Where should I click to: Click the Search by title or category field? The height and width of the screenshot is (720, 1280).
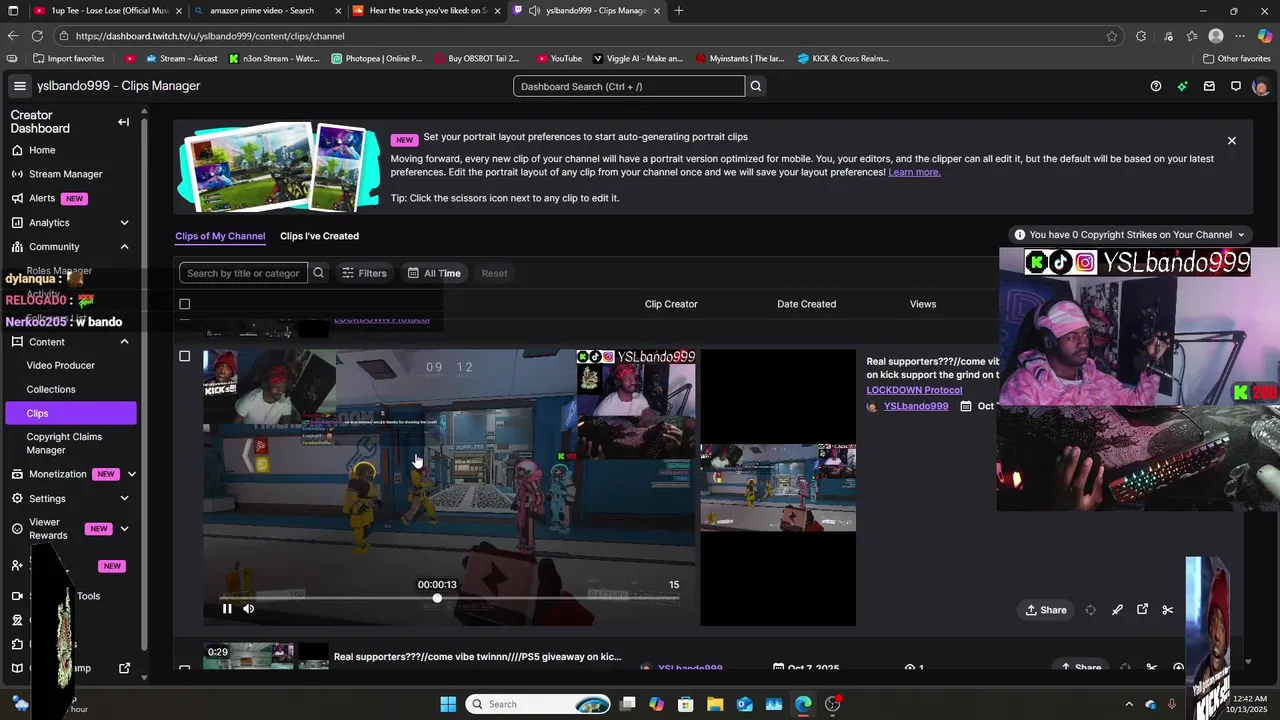click(x=243, y=273)
